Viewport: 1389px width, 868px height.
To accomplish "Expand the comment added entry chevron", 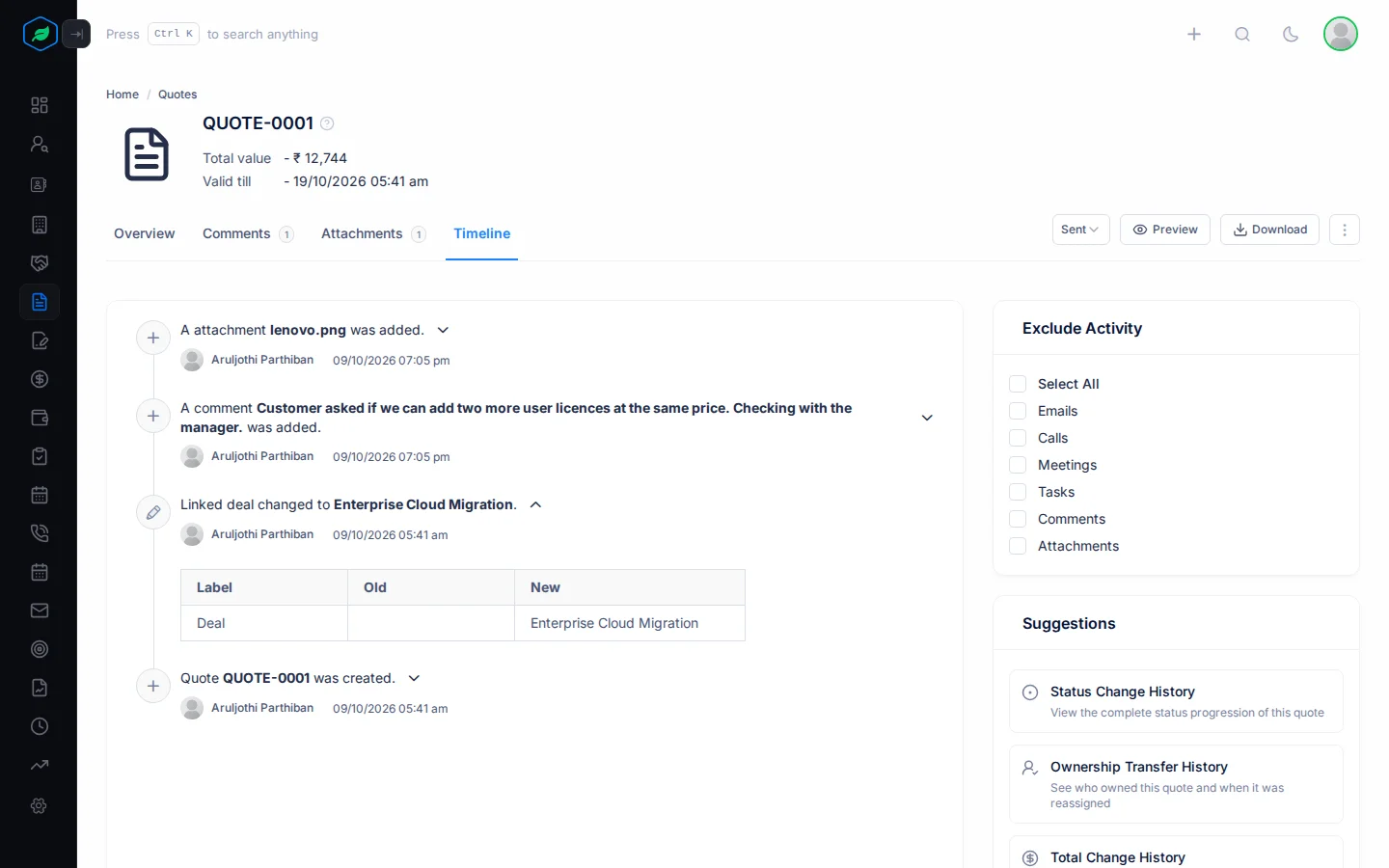I will point(927,418).
